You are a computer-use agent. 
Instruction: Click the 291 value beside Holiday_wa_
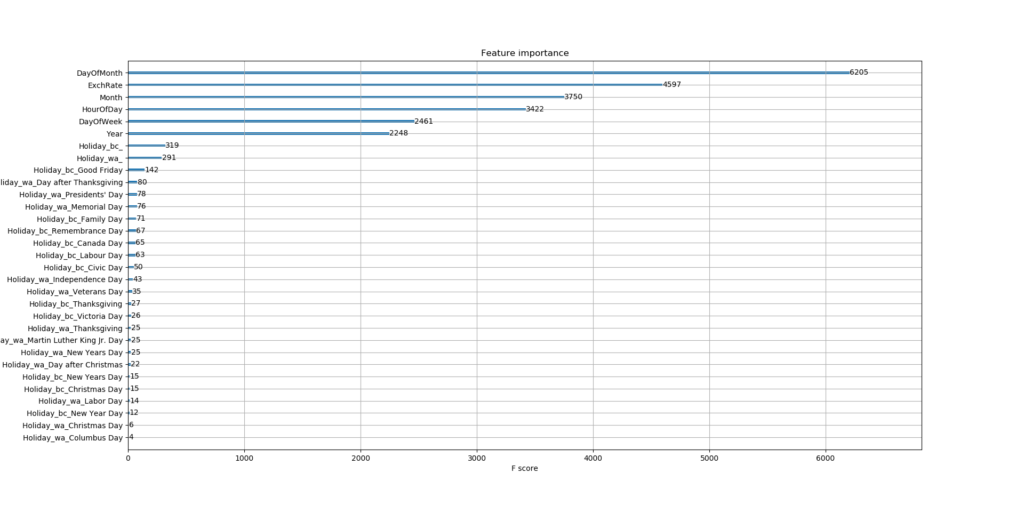click(x=169, y=157)
